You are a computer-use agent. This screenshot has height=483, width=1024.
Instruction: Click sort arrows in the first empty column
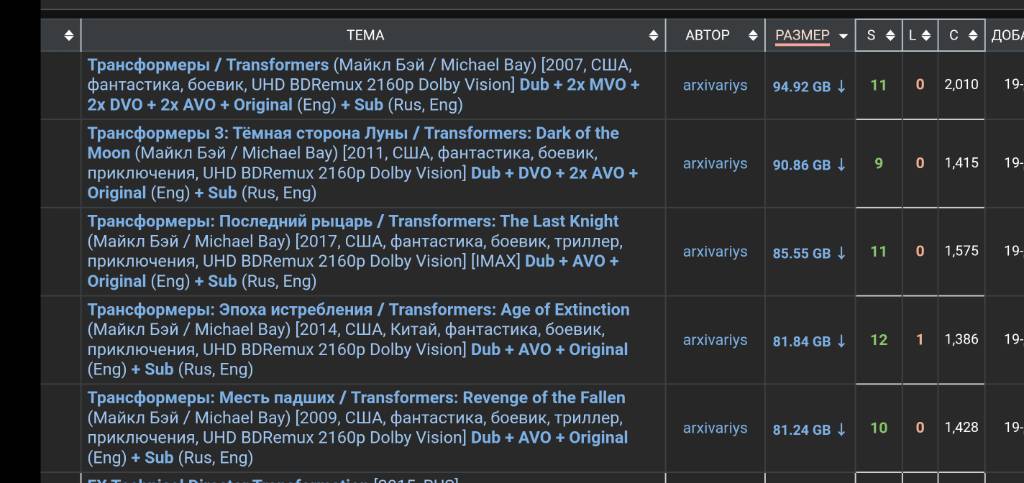pos(69,36)
